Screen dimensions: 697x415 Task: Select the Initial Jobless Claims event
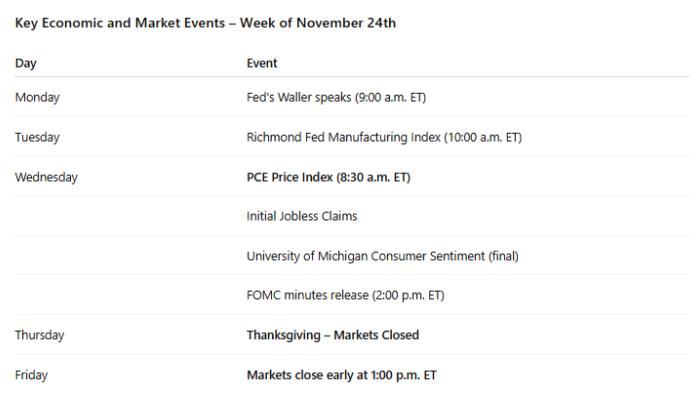[x=302, y=216]
